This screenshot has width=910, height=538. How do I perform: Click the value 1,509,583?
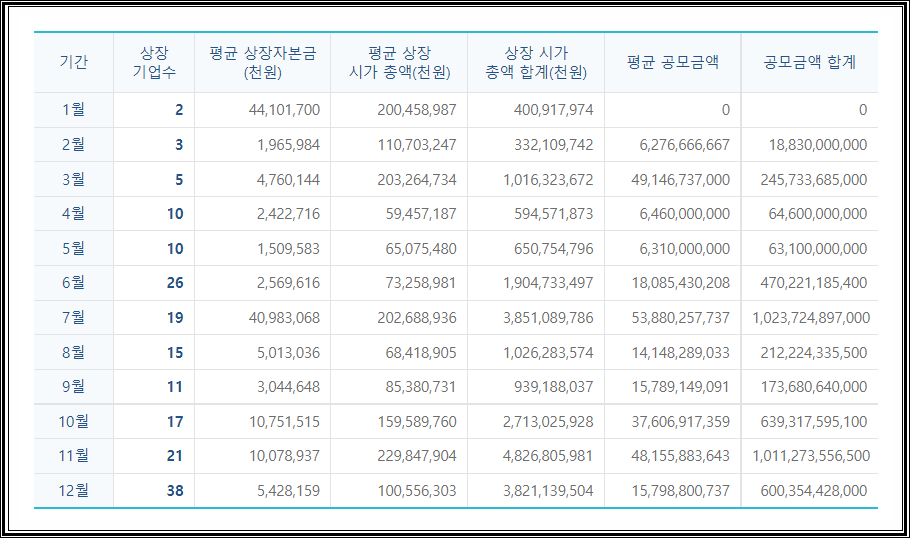[288, 248]
